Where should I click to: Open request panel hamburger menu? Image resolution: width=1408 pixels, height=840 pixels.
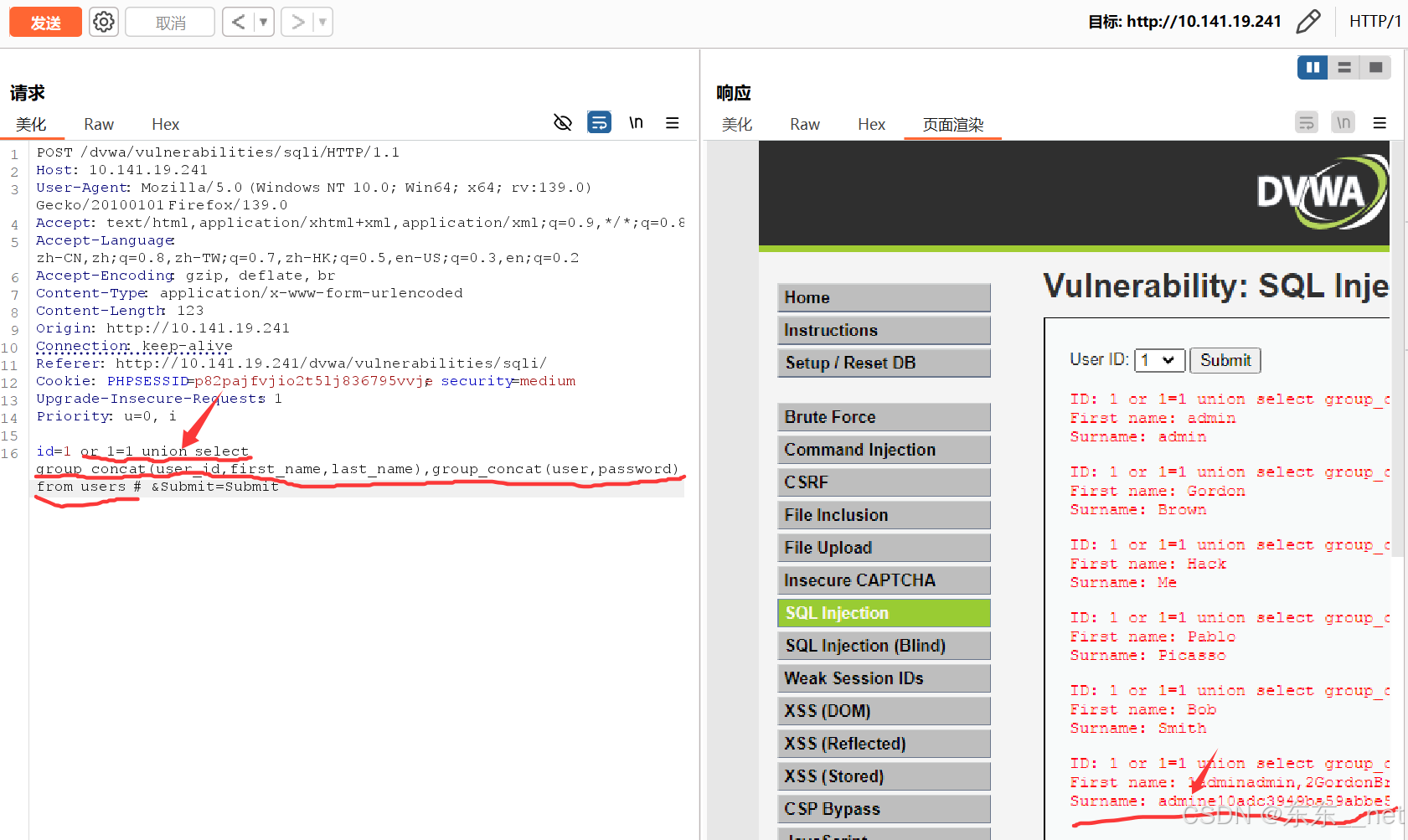coord(672,122)
